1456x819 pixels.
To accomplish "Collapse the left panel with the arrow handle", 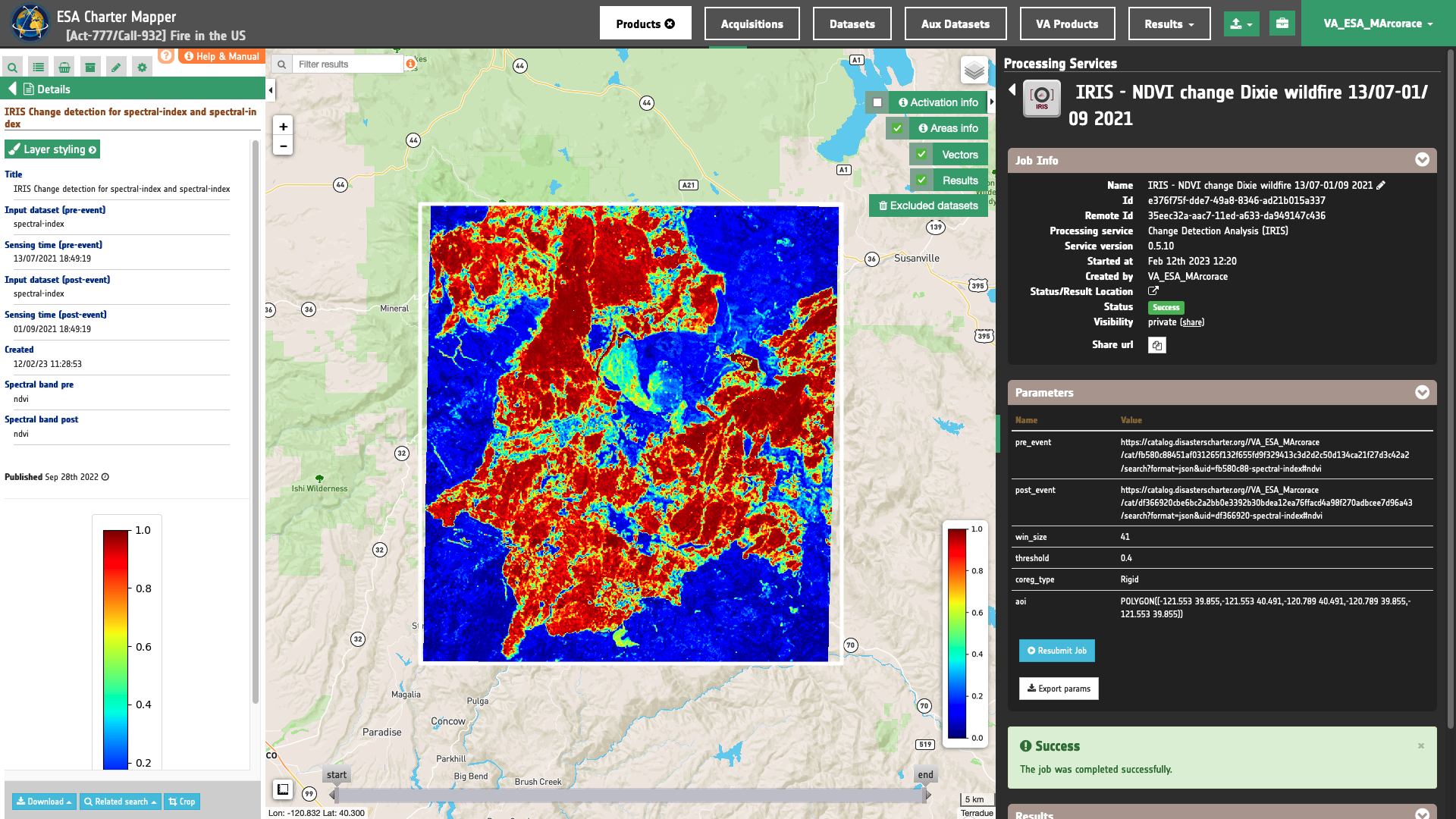I will point(271,90).
